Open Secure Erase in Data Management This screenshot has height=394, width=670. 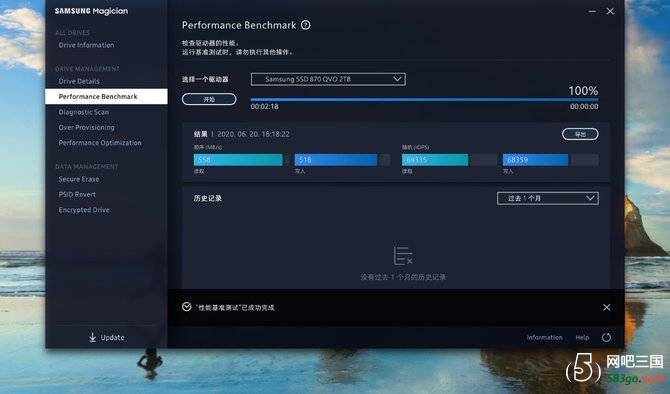point(79,179)
